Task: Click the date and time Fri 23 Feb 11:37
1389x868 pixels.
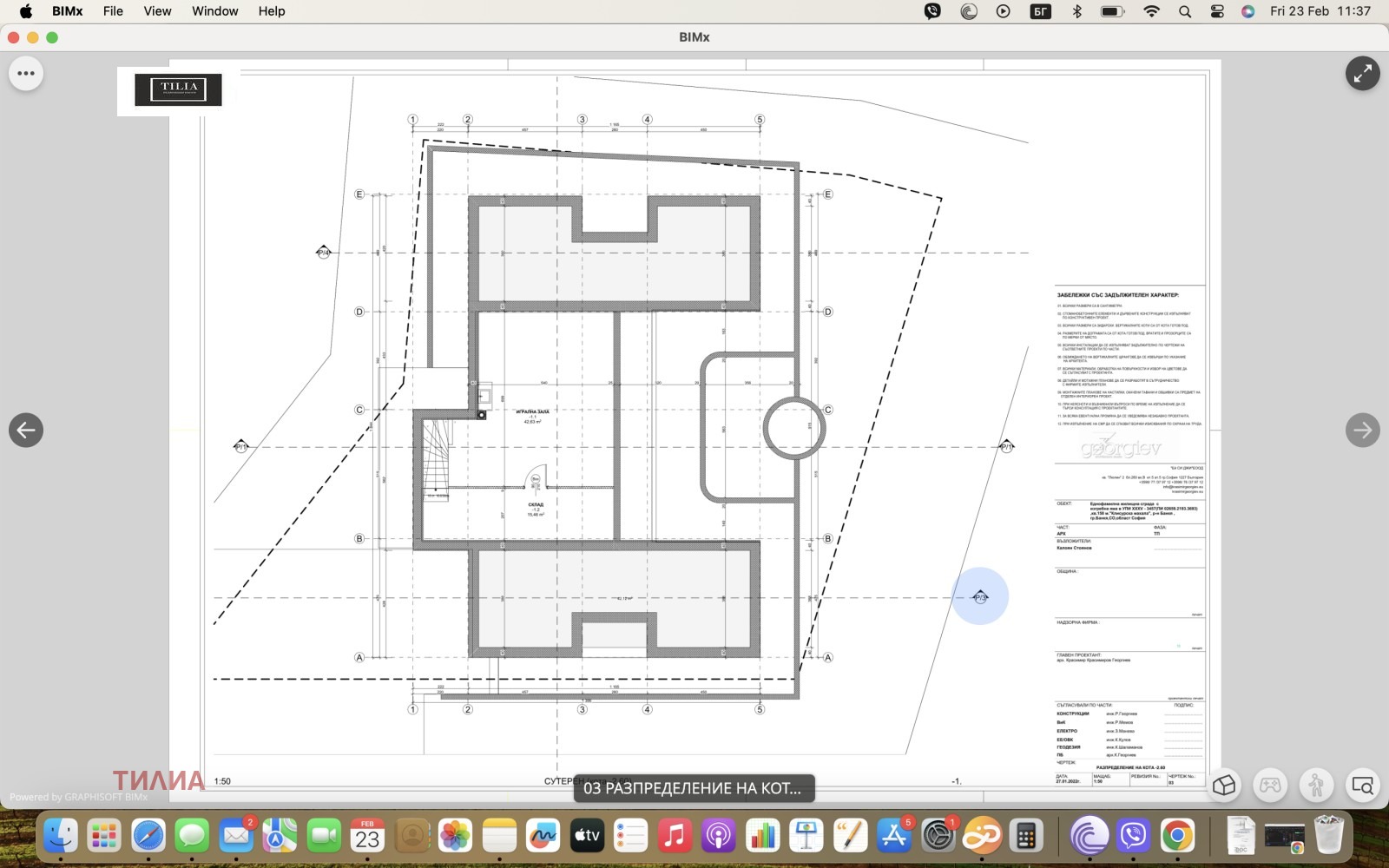Action: [1320, 11]
